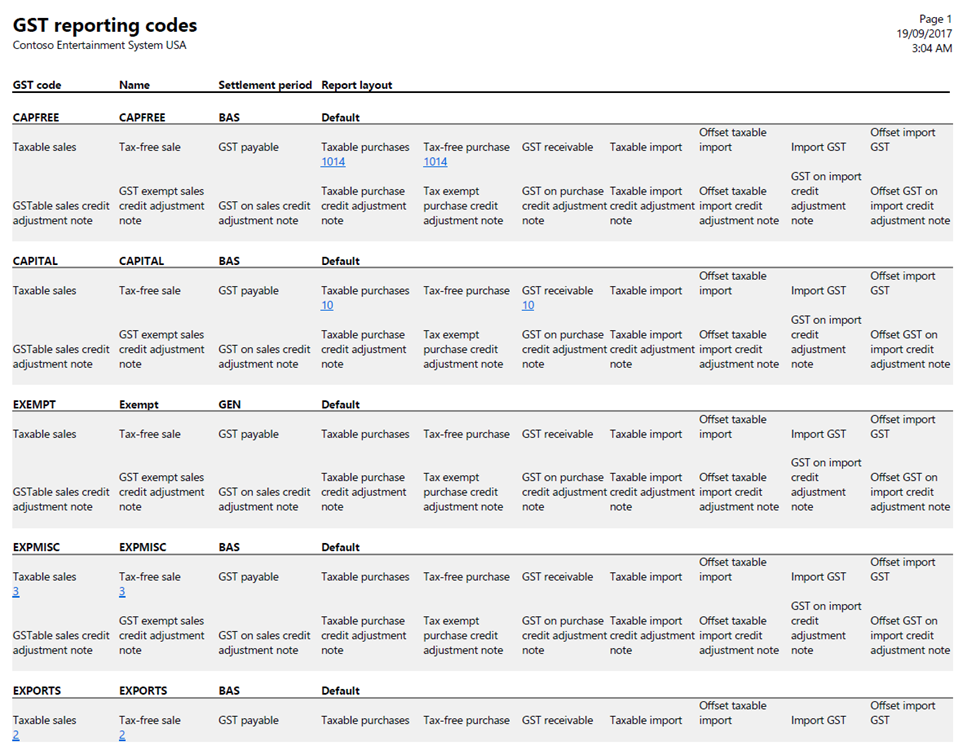The width and height of the screenshot is (971, 755).
Task: Open the 1014 link under CAPFREE Tax-free purchase
Action: 435,162
